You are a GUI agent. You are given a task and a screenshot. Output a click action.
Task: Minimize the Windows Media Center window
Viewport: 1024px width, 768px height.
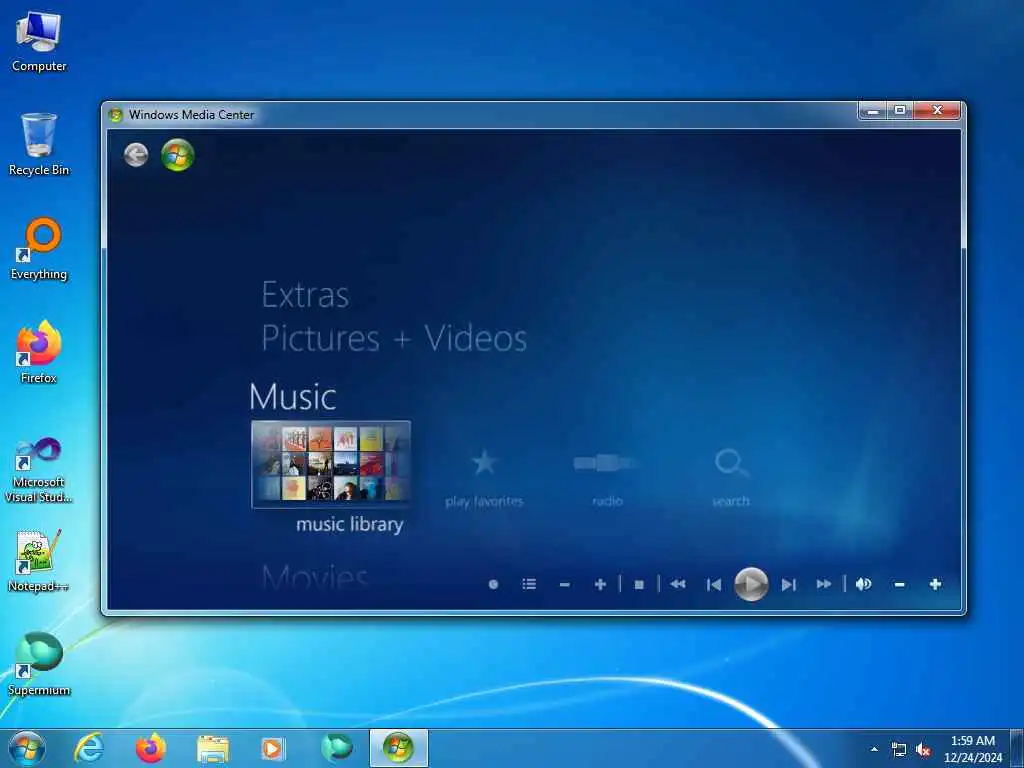pyautogui.click(x=873, y=112)
